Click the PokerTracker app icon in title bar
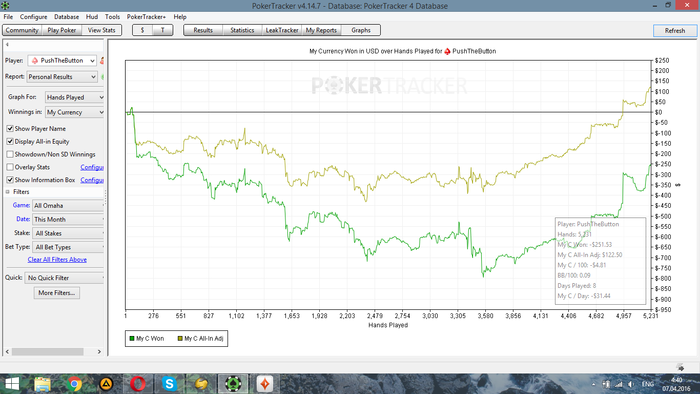The width and height of the screenshot is (700, 394). point(5,5)
